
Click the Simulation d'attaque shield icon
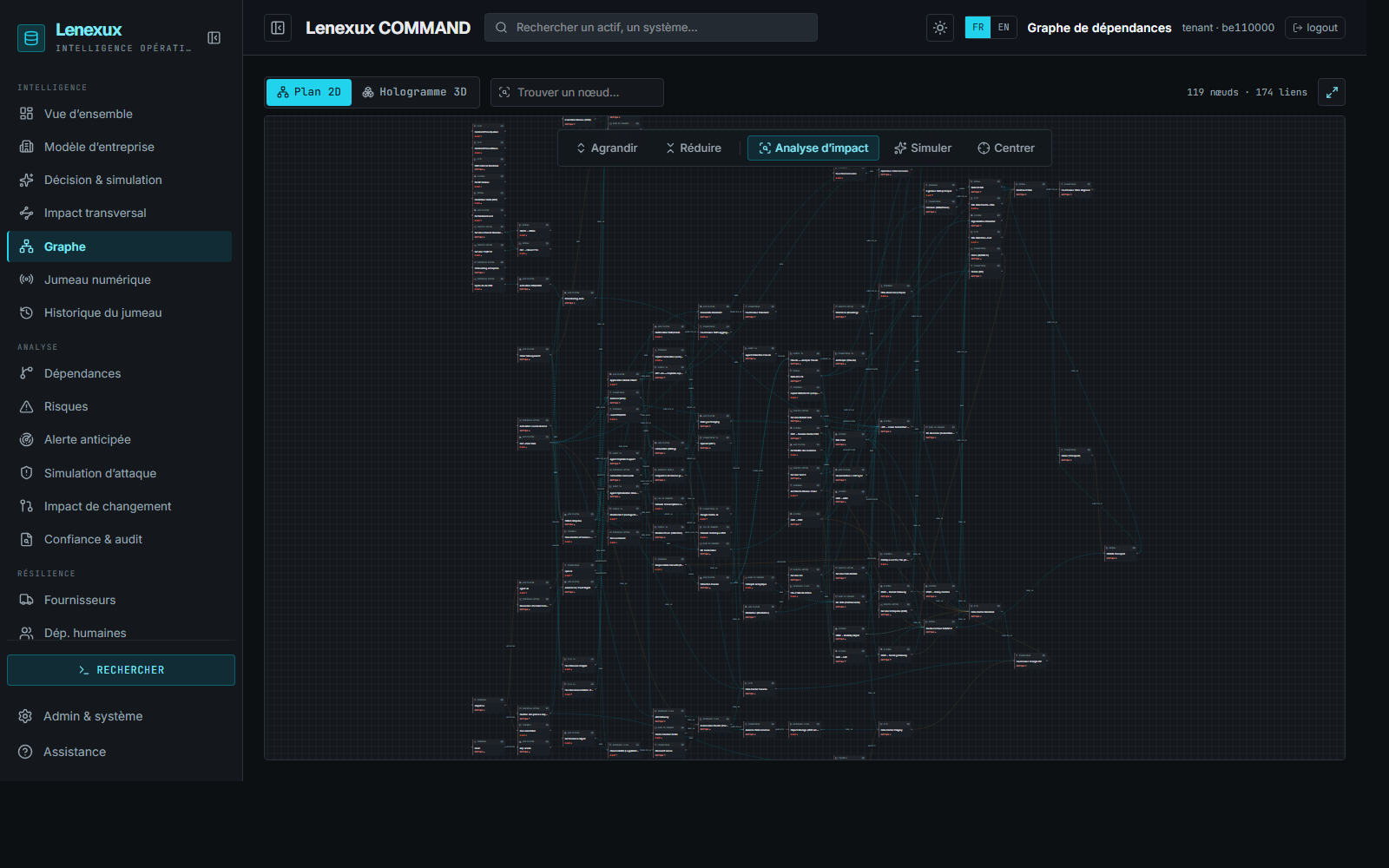tap(27, 473)
